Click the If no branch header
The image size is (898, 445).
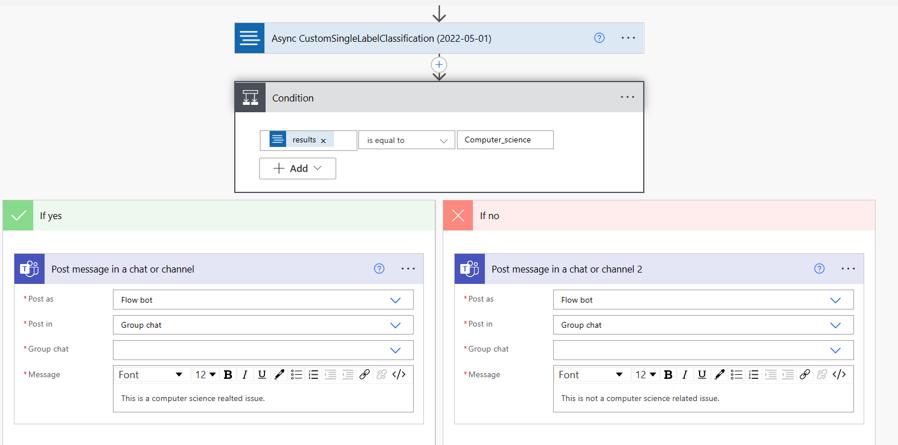(x=659, y=215)
